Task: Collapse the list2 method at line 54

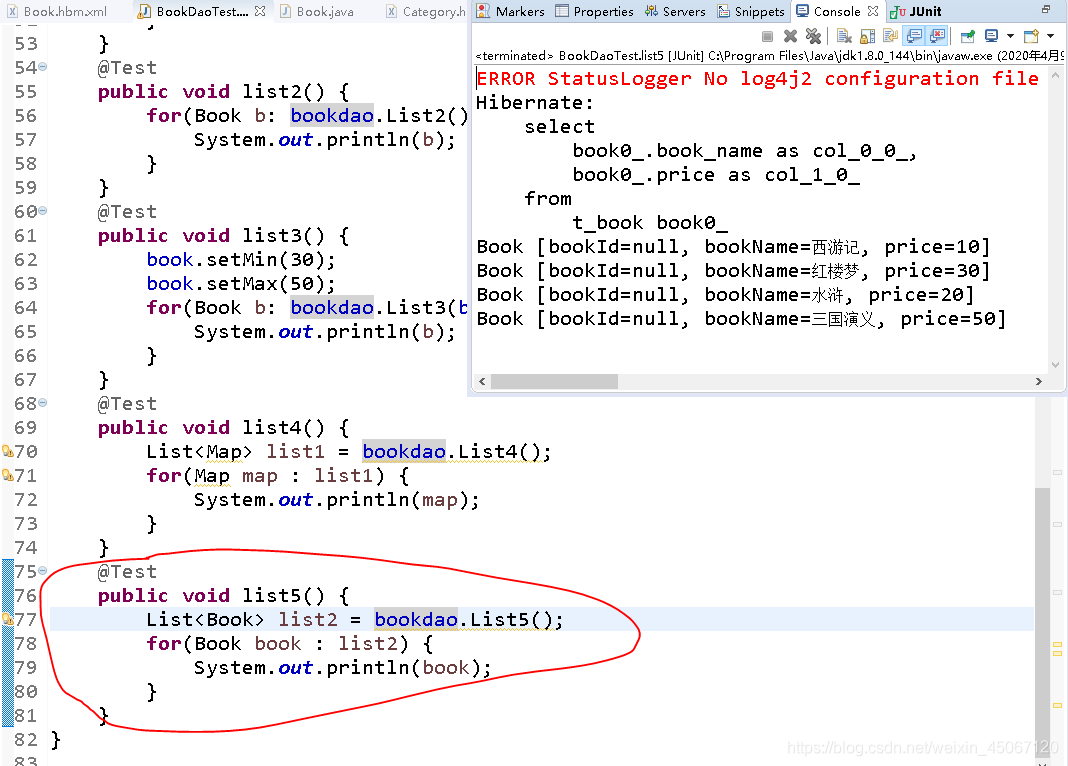Action: click(x=43, y=67)
